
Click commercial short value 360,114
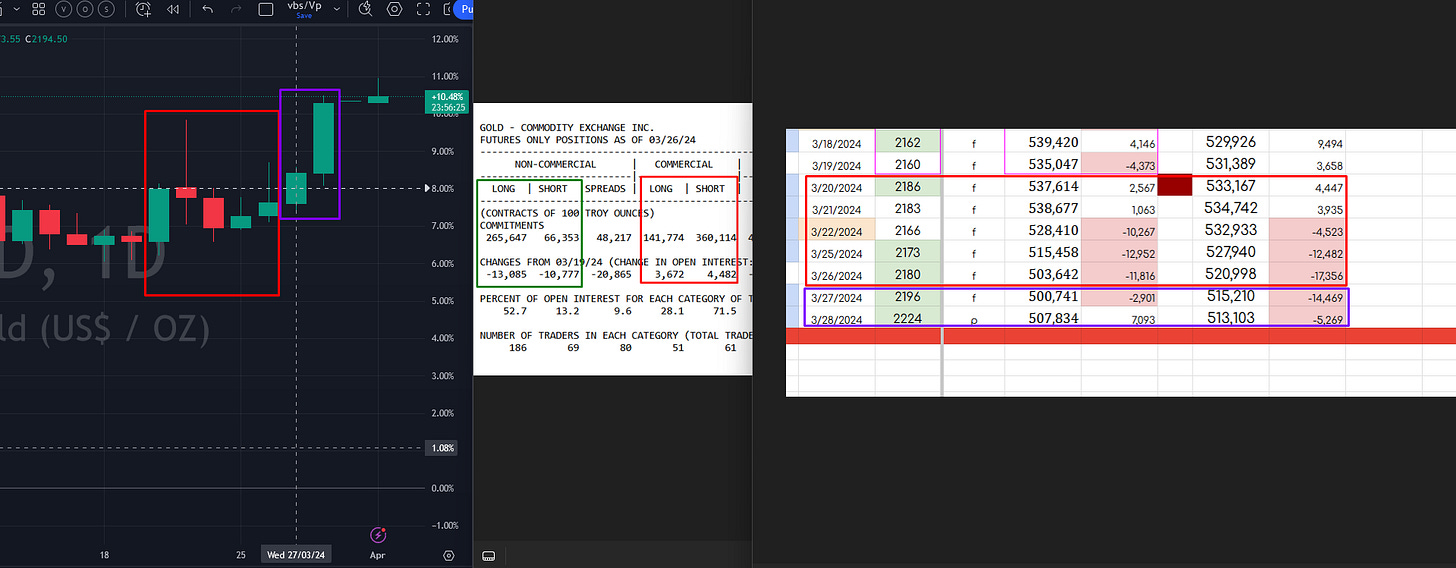click(x=715, y=237)
